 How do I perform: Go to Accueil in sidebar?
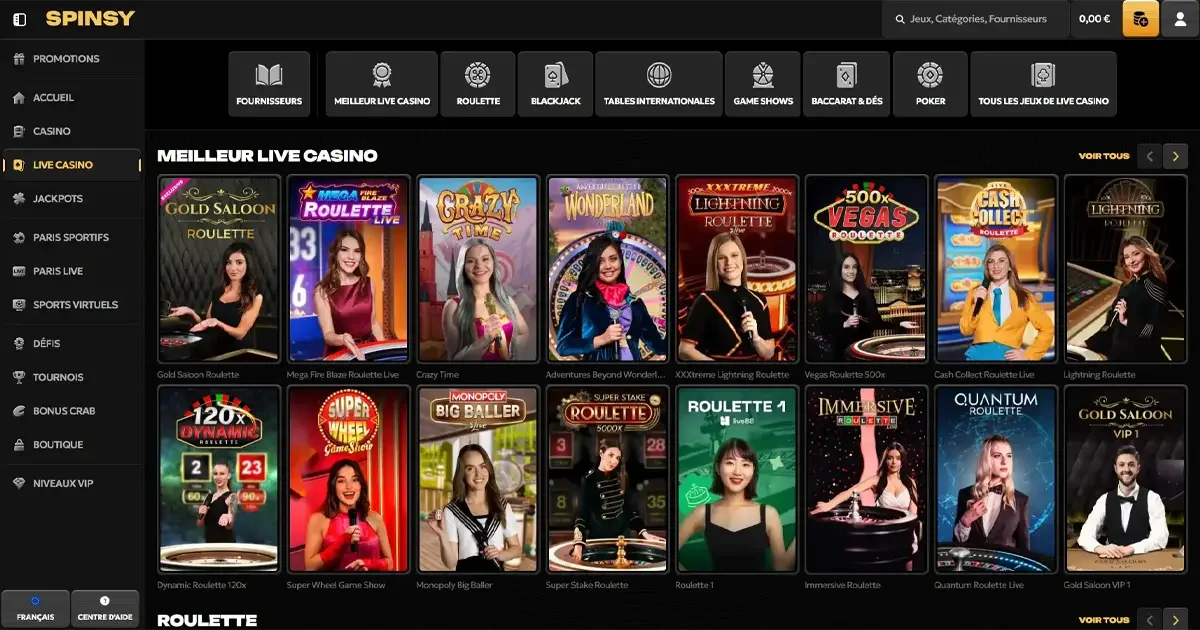click(72, 98)
